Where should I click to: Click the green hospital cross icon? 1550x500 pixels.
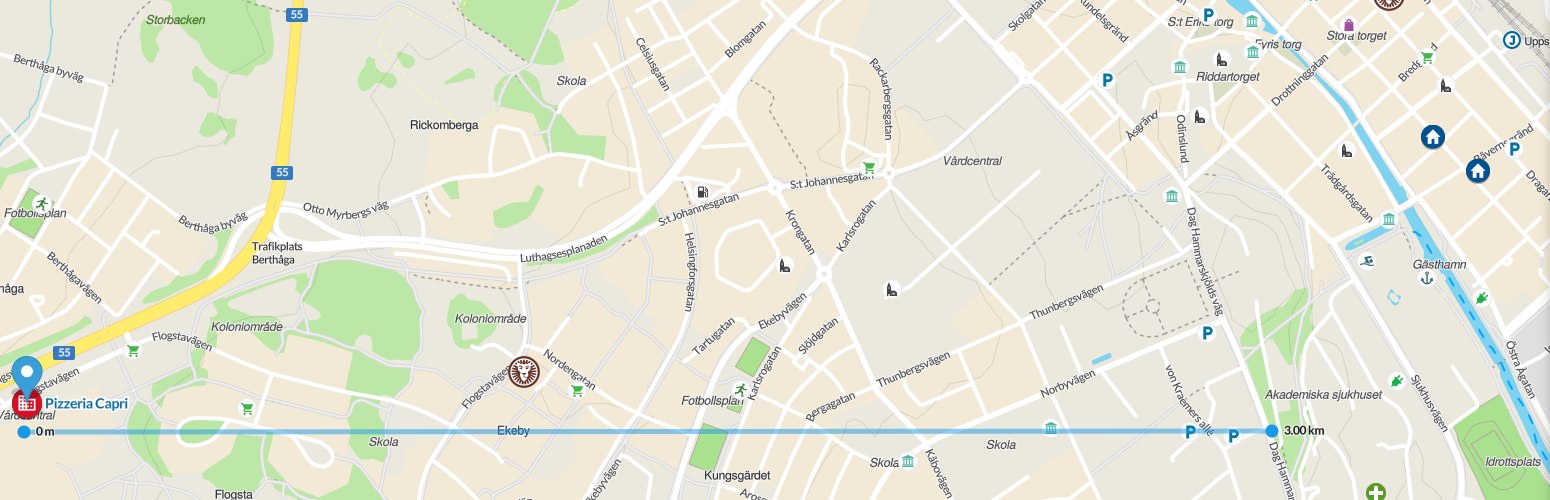pos(1377,492)
